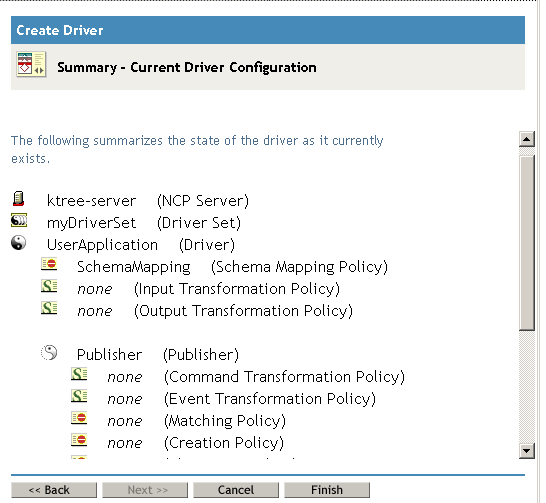Click the "(Matching Policy)" label
This screenshot has height=503, width=546.
click(225, 421)
